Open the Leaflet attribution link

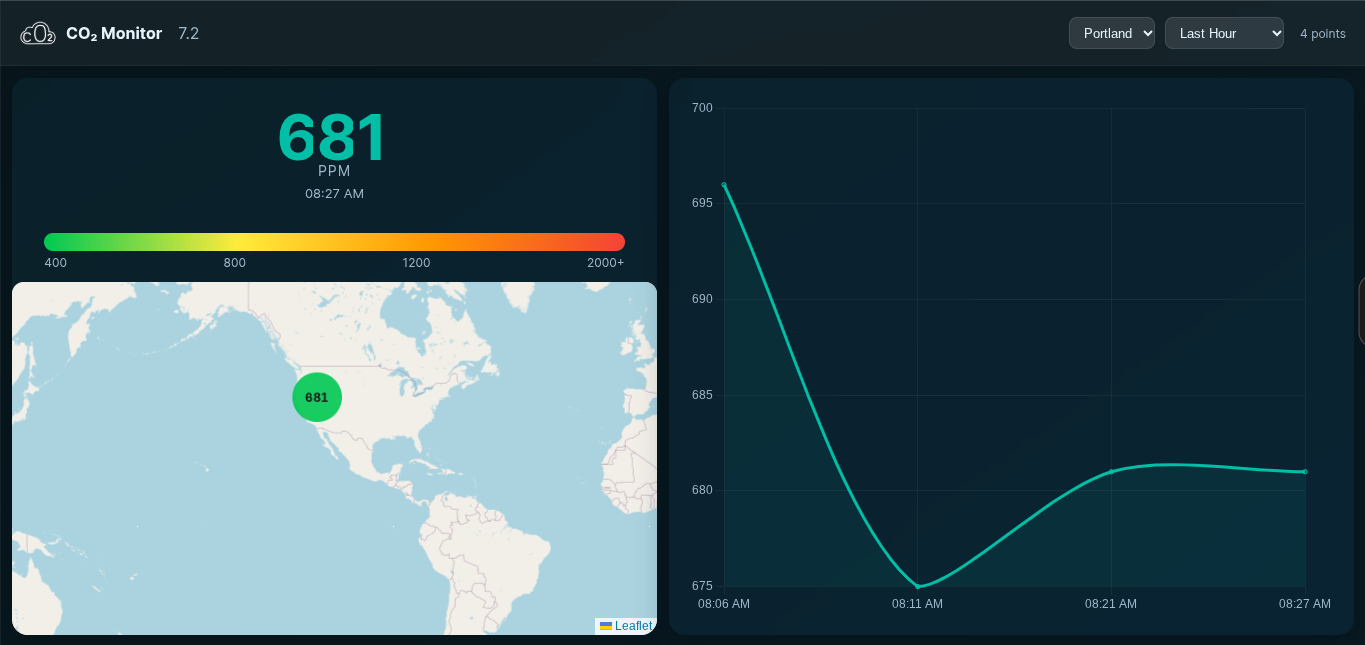(x=633, y=626)
